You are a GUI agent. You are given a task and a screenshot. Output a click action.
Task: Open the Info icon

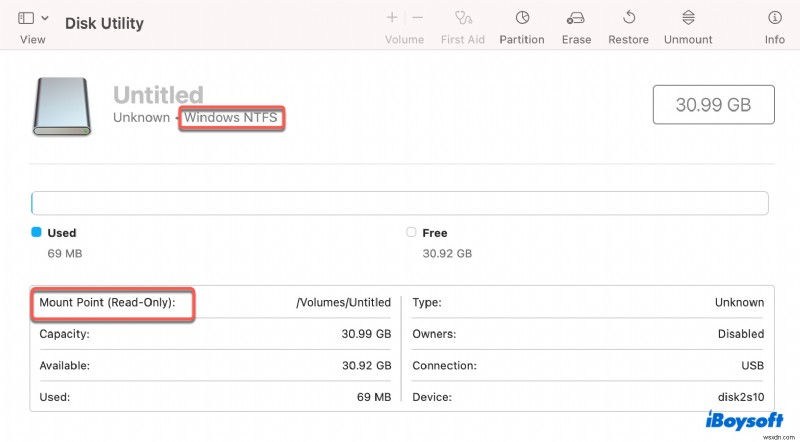click(x=774, y=18)
